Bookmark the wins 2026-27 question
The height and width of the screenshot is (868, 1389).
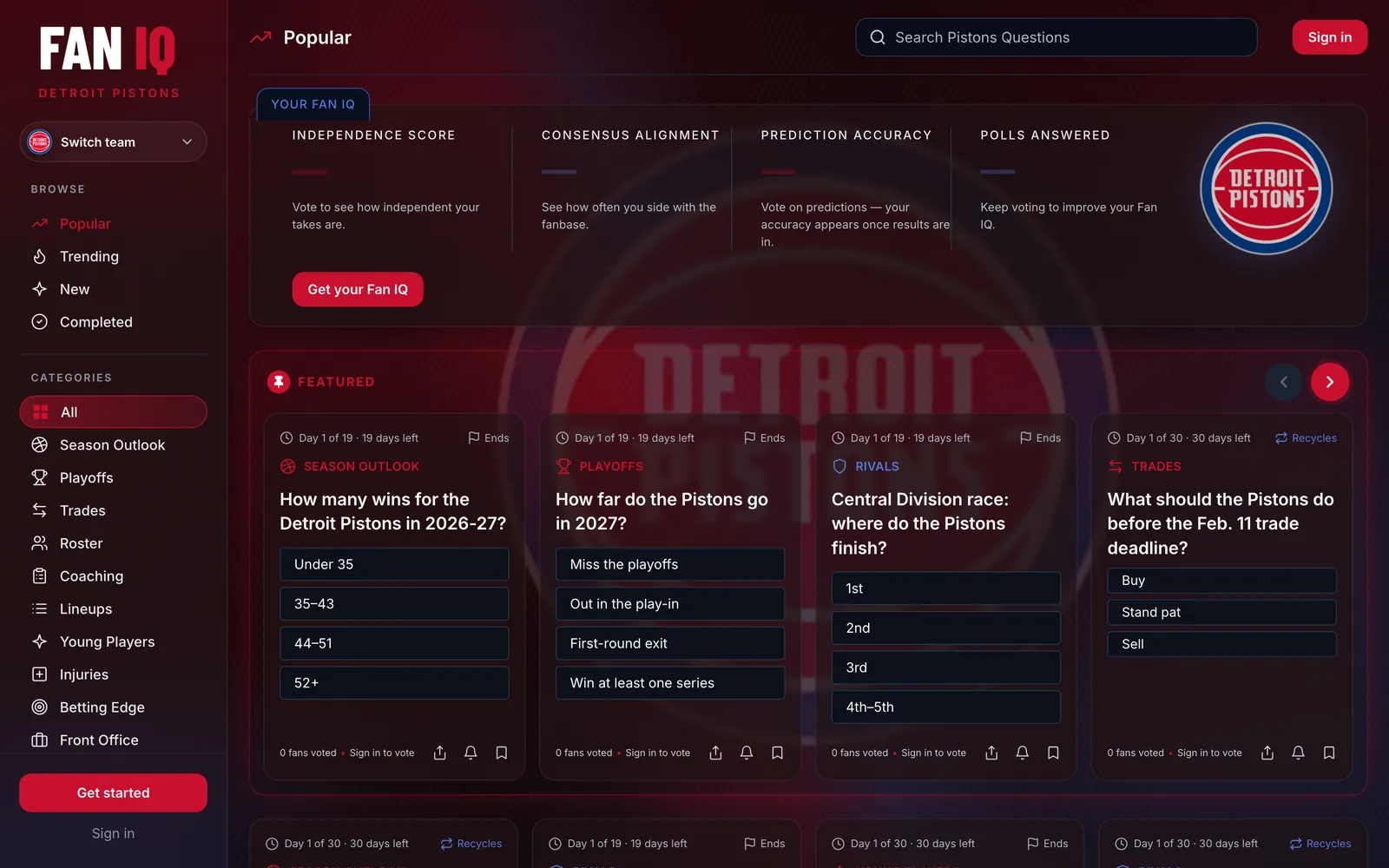coord(502,753)
